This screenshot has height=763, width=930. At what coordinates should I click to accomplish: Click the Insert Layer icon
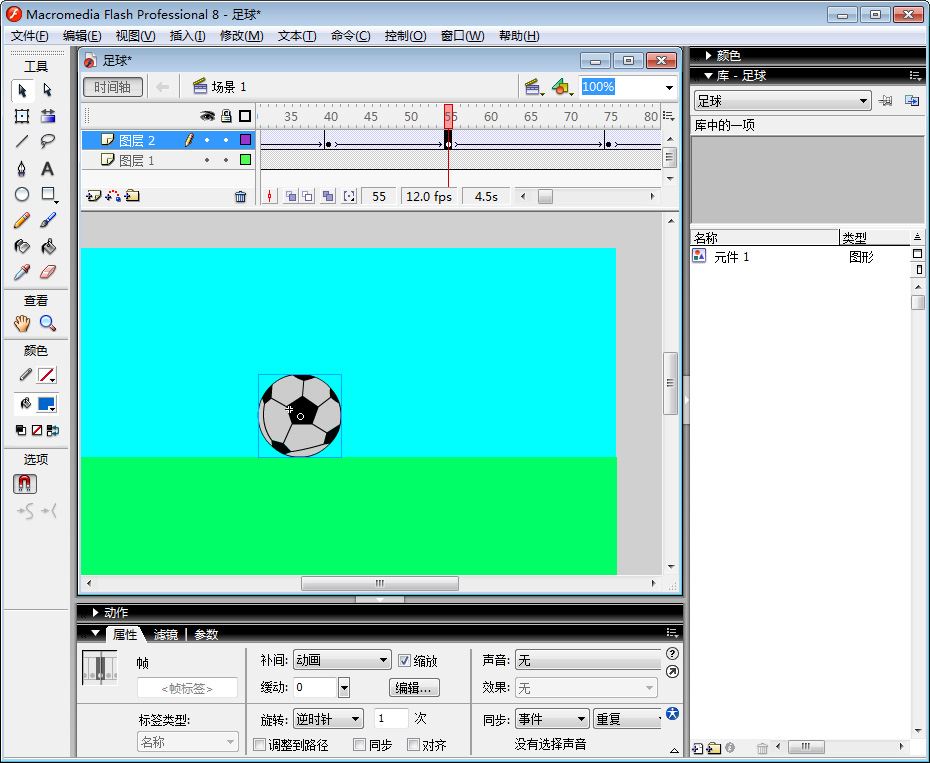click(93, 196)
